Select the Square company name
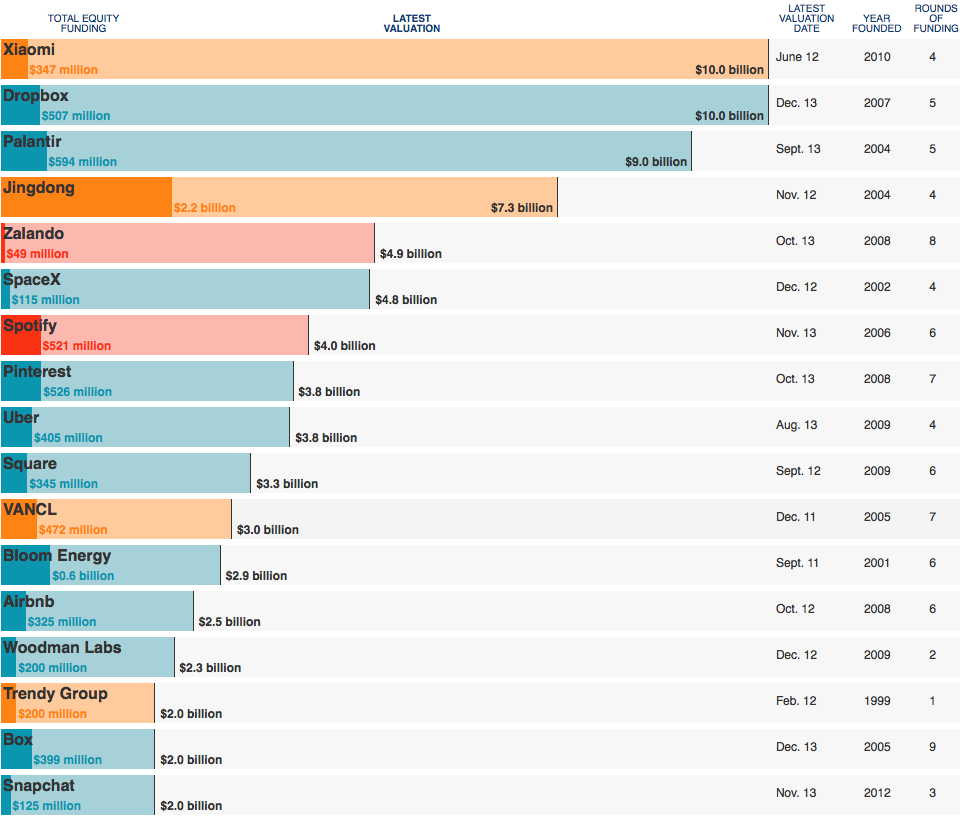 (x=29, y=464)
